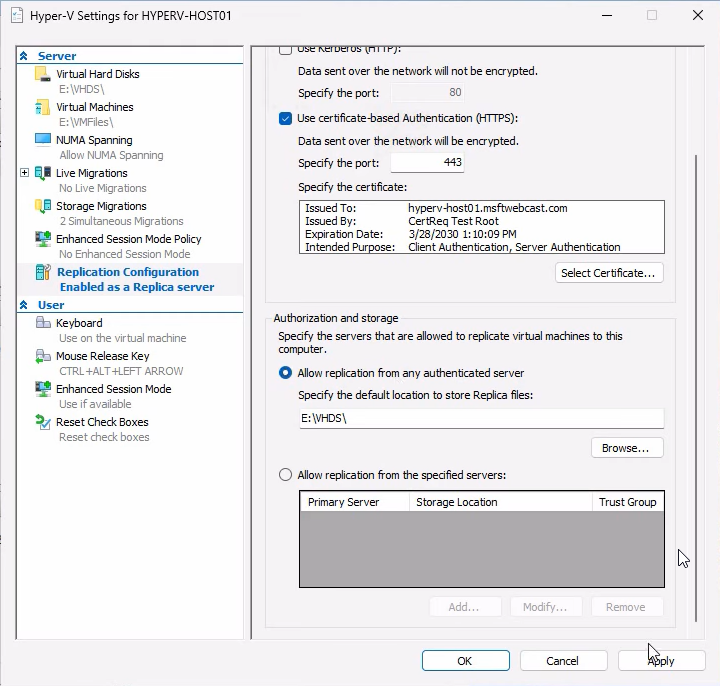Click the Enhanced Session Mode Policy icon
Screen dimensions: 720x686
[43, 239]
